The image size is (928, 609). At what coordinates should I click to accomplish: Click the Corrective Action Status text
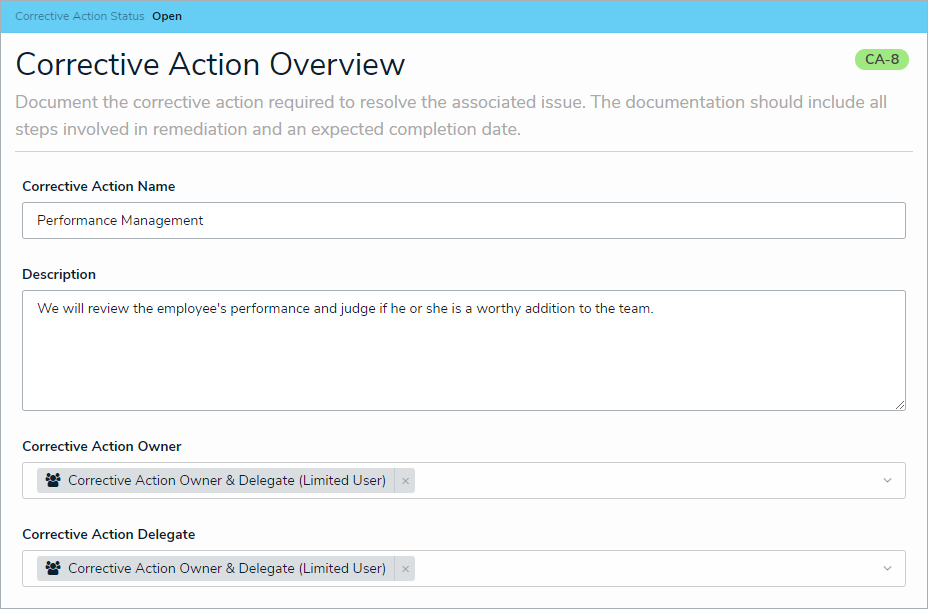[x=80, y=17]
